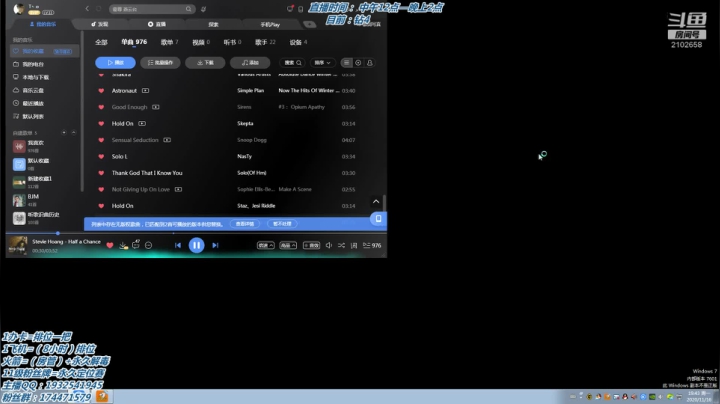Viewport: 720px width, 404px height.
Task: Switch to the 发现 tab
Action: pyautogui.click(x=100, y=24)
